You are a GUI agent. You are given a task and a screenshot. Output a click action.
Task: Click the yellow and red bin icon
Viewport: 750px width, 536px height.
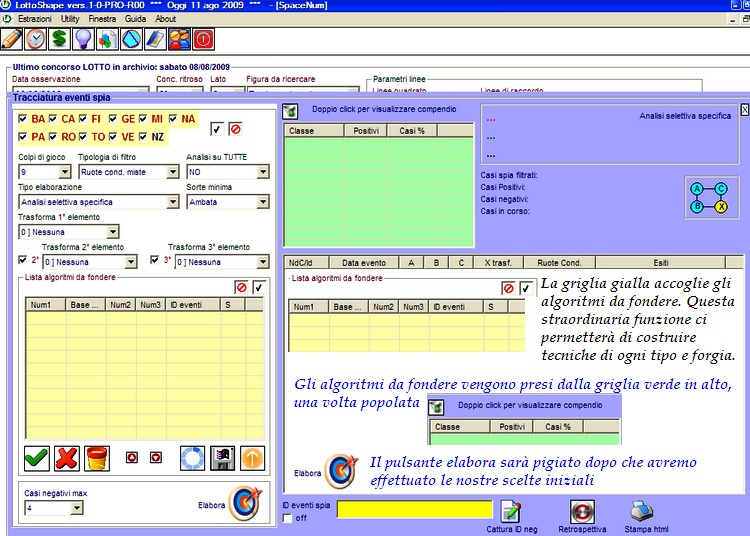click(x=97, y=459)
